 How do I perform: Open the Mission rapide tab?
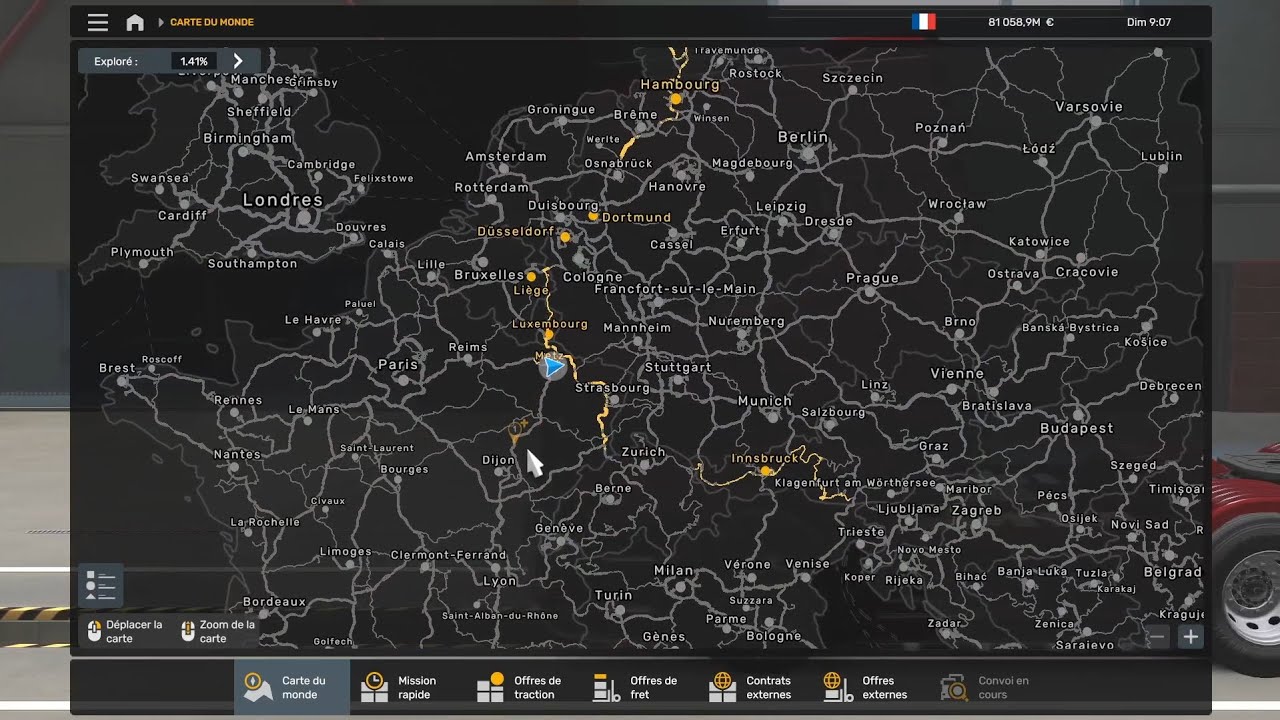click(x=408, y=687)
